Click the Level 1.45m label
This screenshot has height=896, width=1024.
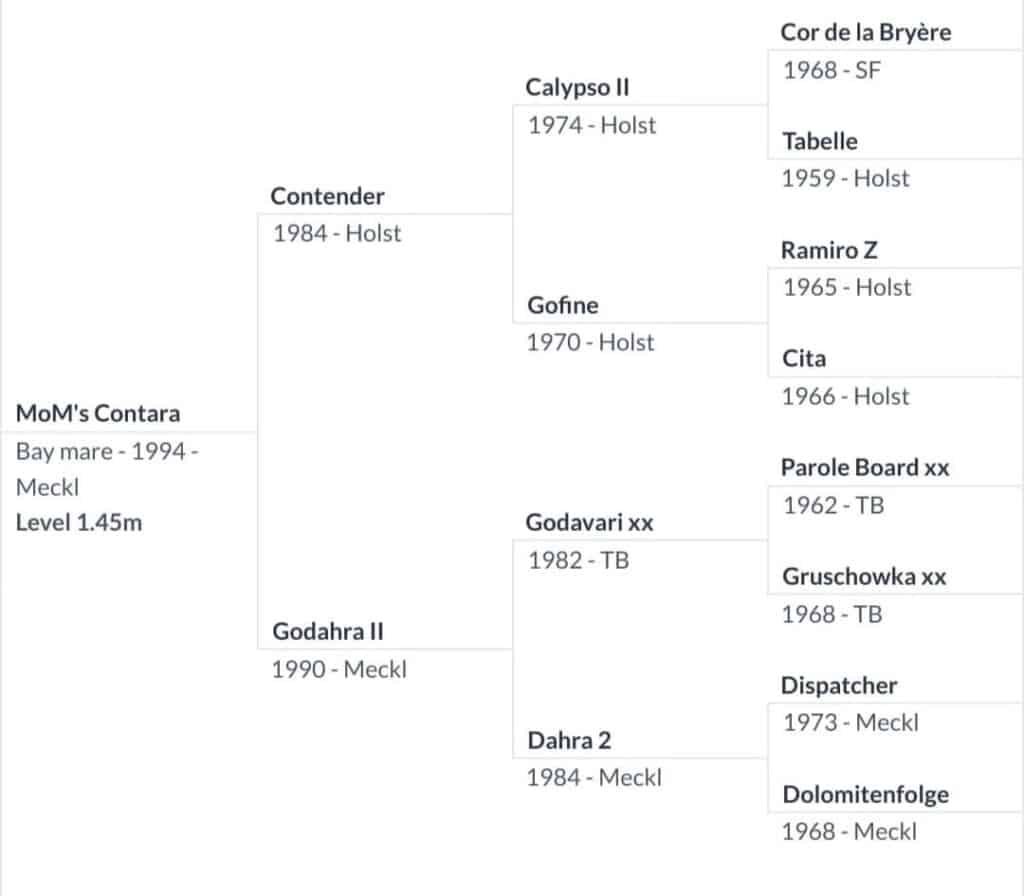(x=79, y=523)
